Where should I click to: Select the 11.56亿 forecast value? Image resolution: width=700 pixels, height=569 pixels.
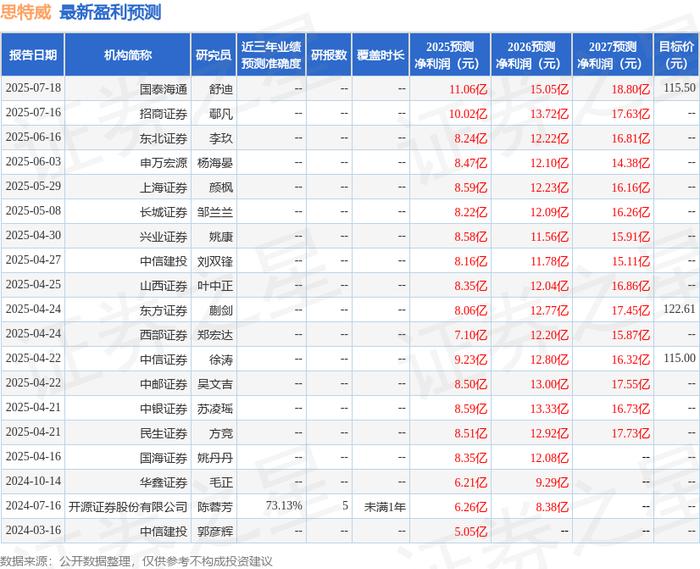point(550,237)
